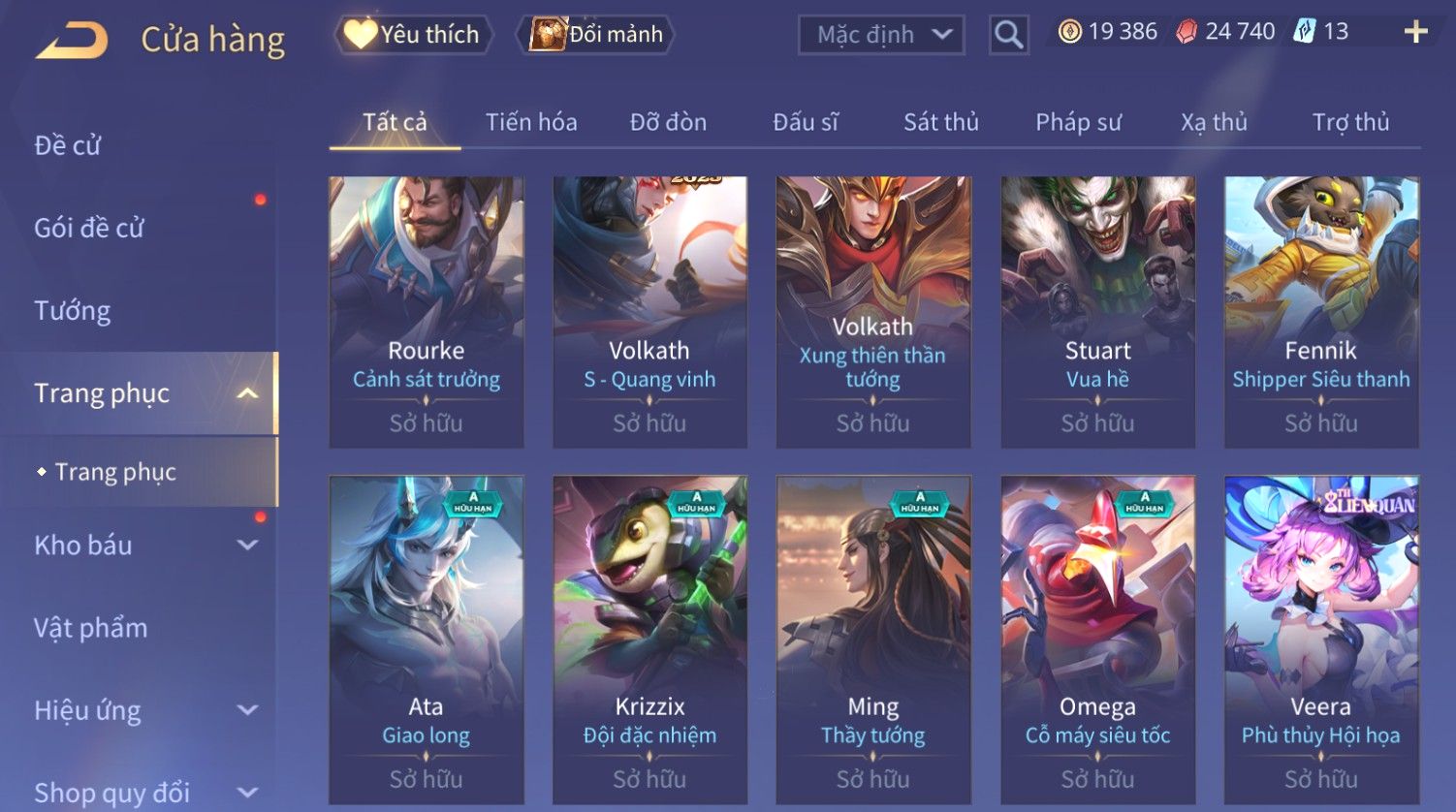Collapse the Trang phục sidebar section
Image resolution: width=1456 pixels, height=812 pixels.
point(248,393)
